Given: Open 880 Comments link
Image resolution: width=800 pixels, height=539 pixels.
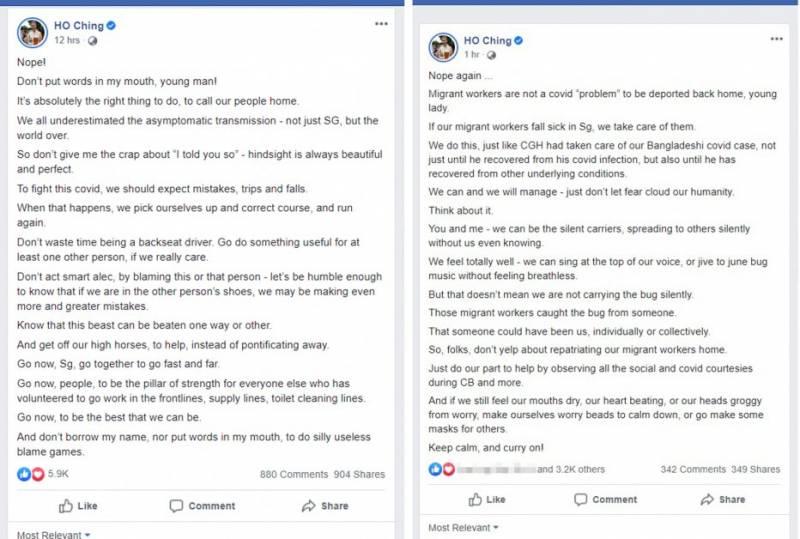Looking at the screenshot, I should tap(294, 475).
